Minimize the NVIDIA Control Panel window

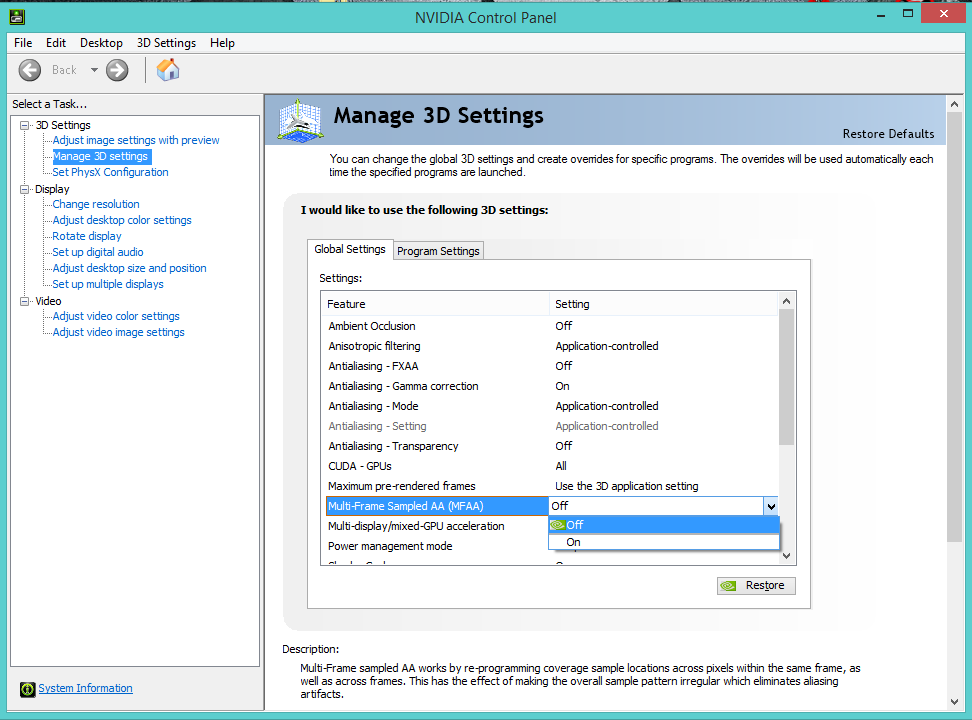[881, 14]
